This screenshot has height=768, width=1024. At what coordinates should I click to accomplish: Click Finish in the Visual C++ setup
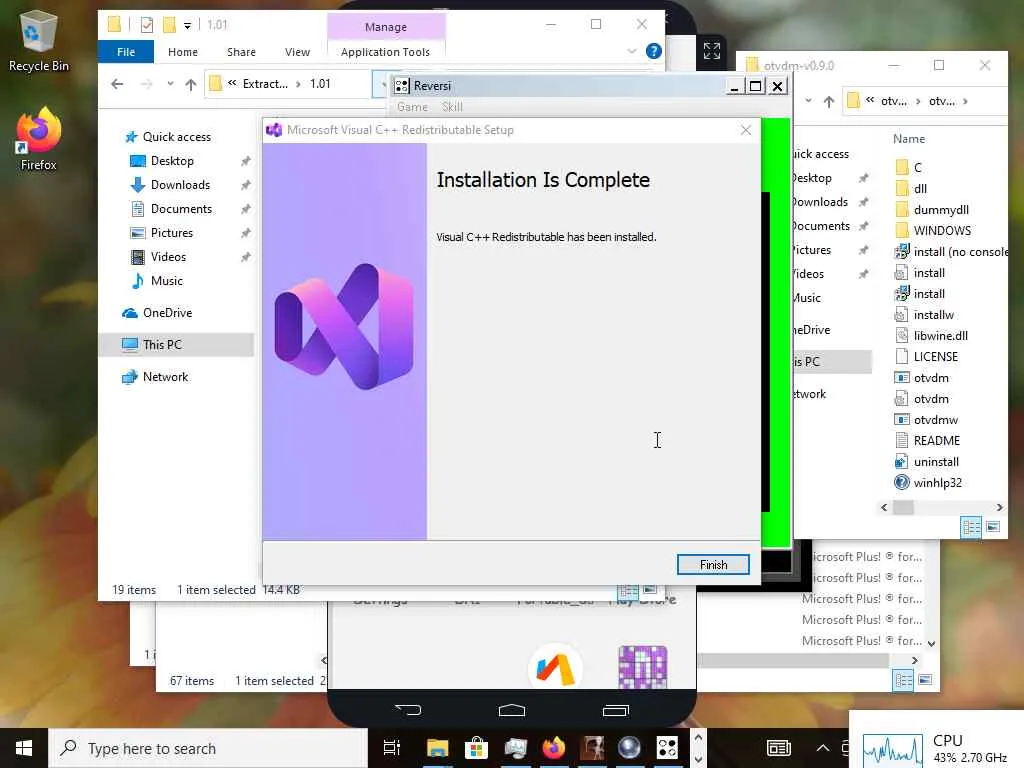pos(712,564)
